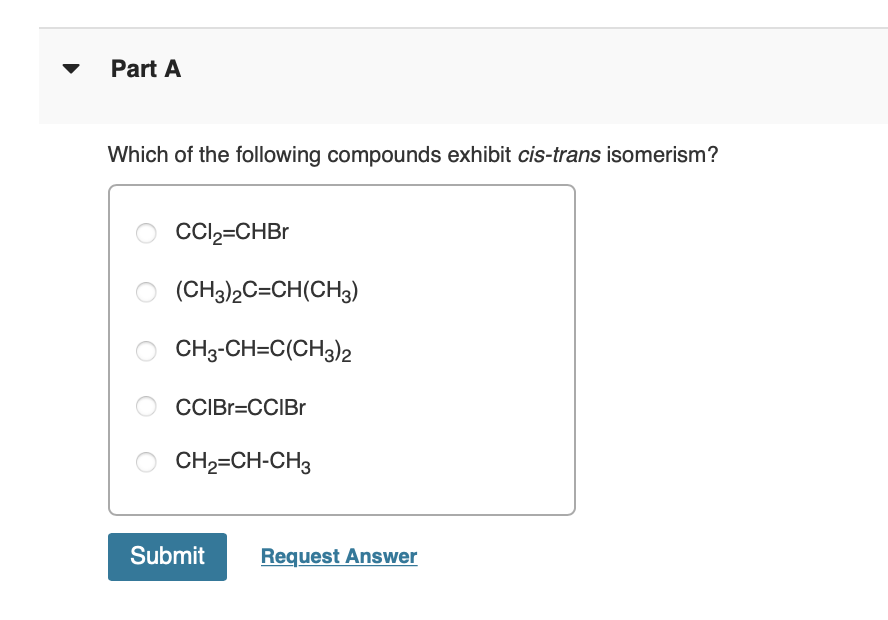Click the Part A heading
This screenshot has height=620, width=888.
[x=146, y=69]
